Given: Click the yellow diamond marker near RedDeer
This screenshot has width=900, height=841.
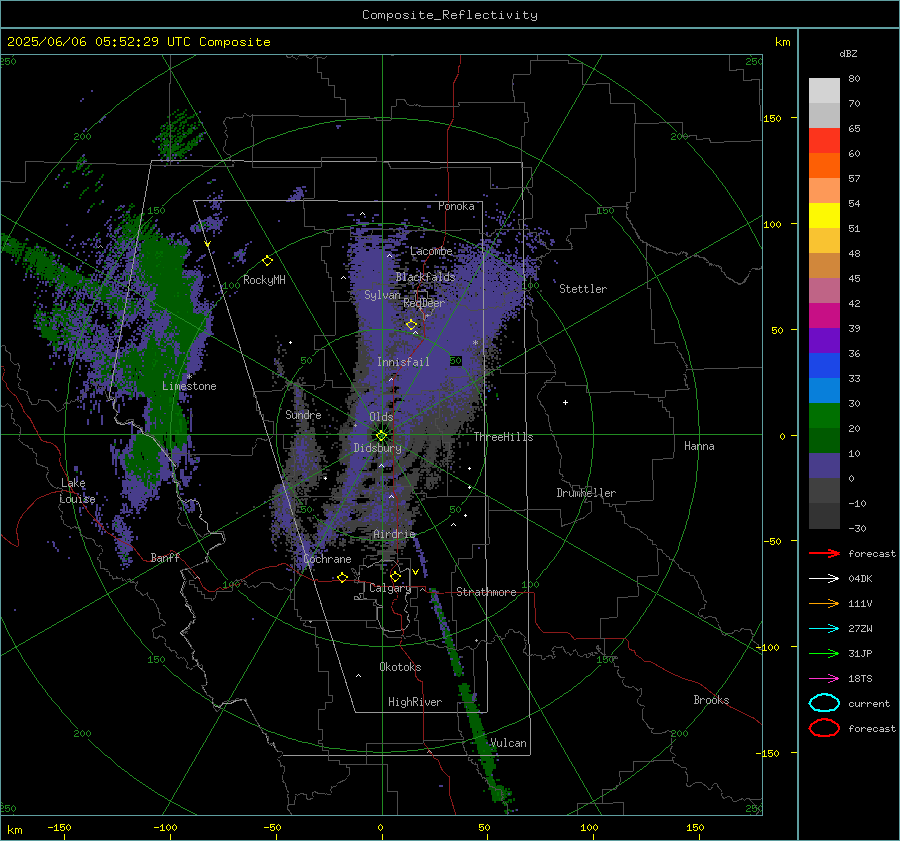Looking at the screenshot, I should (411, 325).
